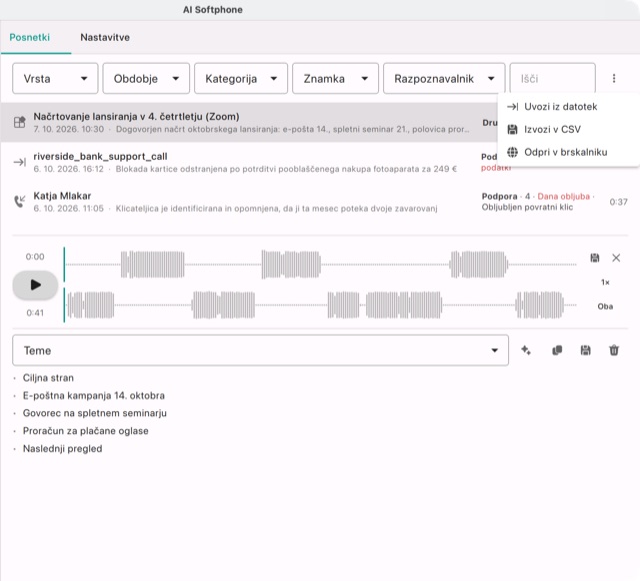Expand the Razpoznavalnik dropdown
This screenshot has height=581, width=640.
pyautogui.click(x=444, y=78)
